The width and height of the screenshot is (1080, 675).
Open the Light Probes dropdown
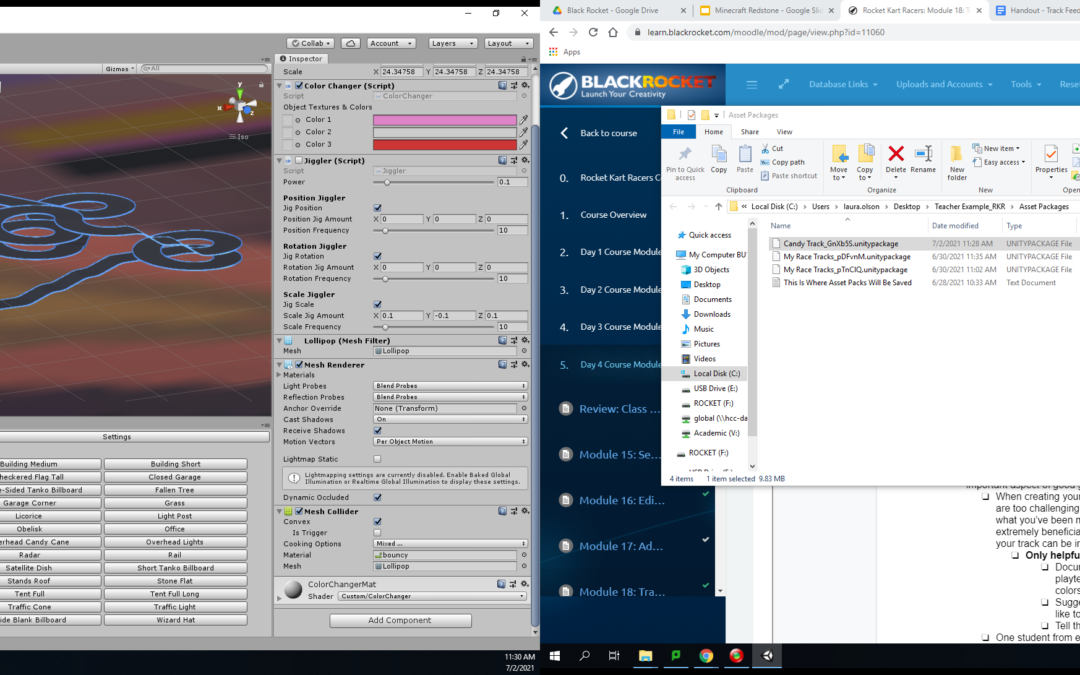[450, 386]
